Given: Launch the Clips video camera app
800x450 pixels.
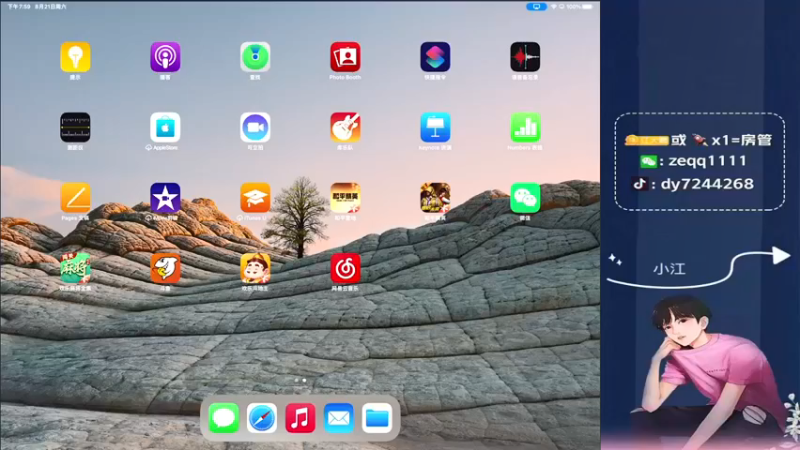Looking at the screenshot, I should coord(255,127).
